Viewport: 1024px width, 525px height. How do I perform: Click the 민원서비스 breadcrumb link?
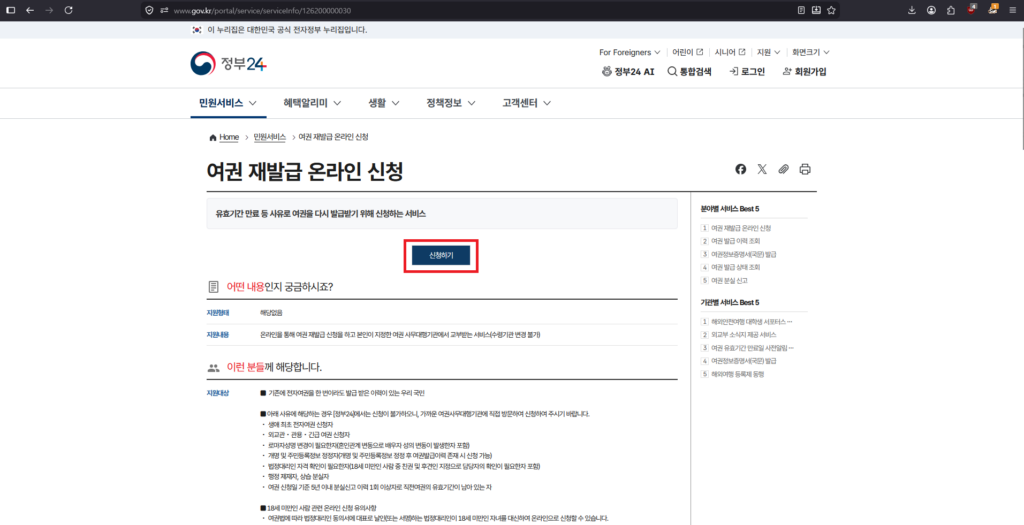tap(270, 137)
